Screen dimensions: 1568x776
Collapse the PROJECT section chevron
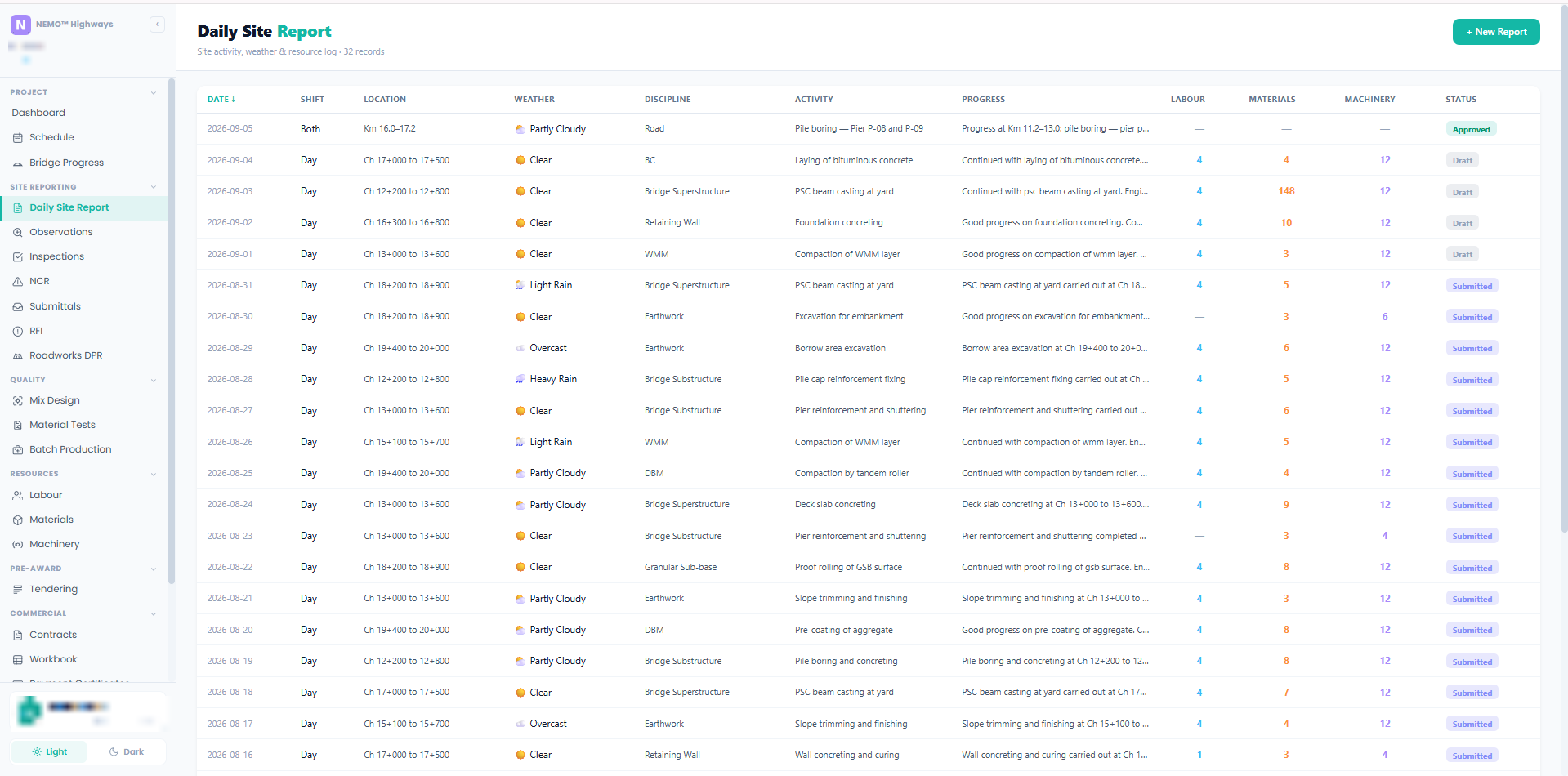(x=154, y=93)
